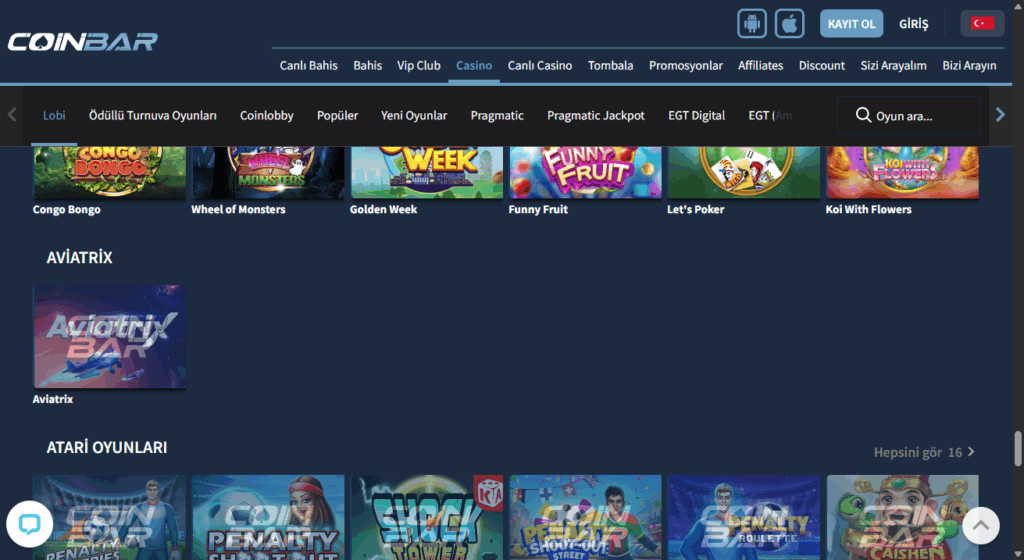
Task: Open the Penalty Roulette game thumbnail
Action: [744, 517]
